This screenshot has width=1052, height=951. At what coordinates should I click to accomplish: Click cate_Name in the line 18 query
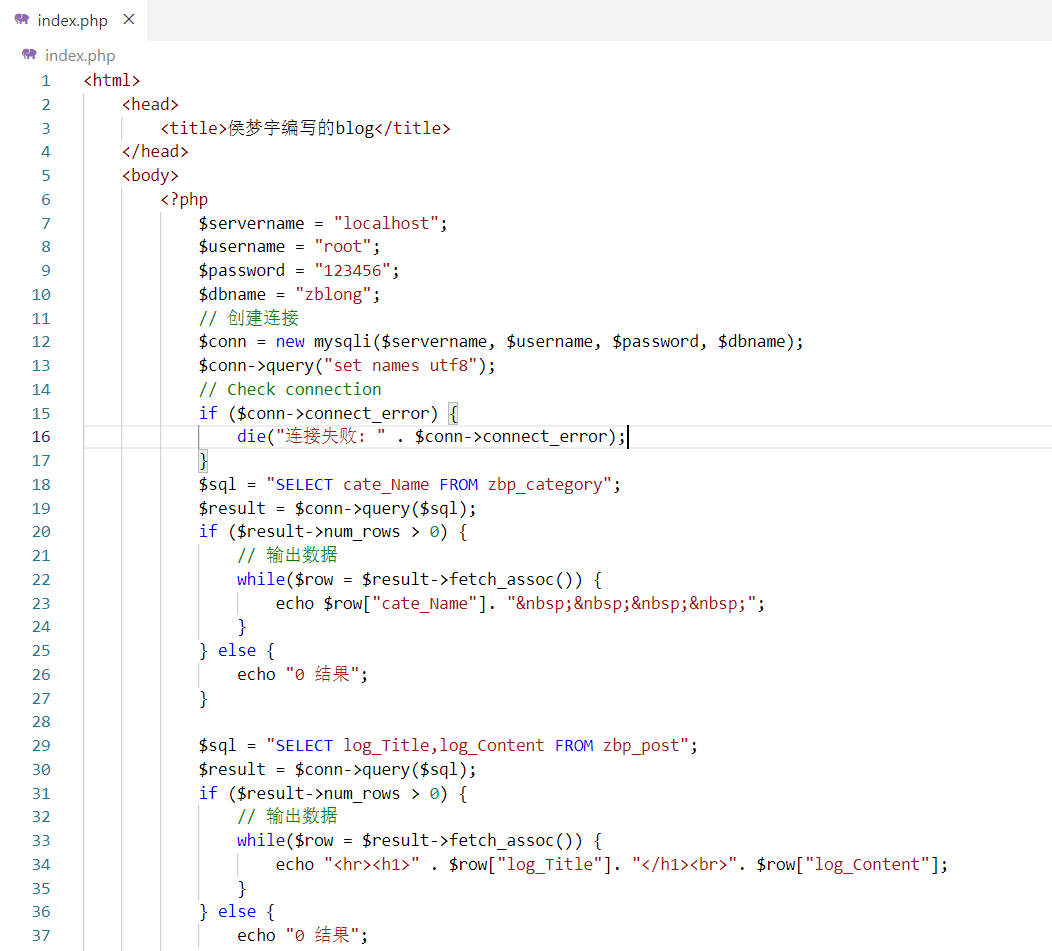[x=386, y=485]
